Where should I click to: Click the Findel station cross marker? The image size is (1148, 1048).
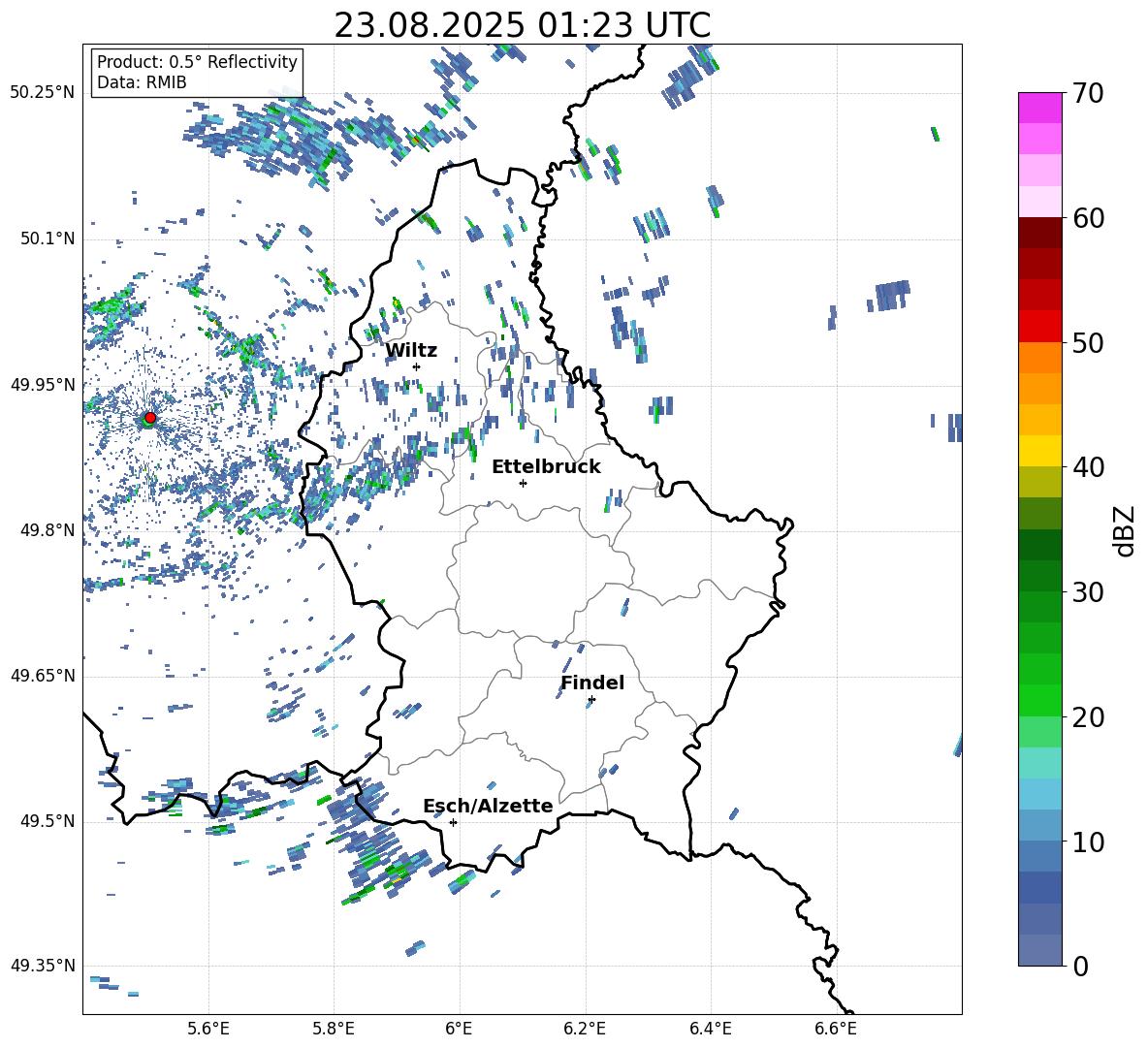click(x=591, y=700)
